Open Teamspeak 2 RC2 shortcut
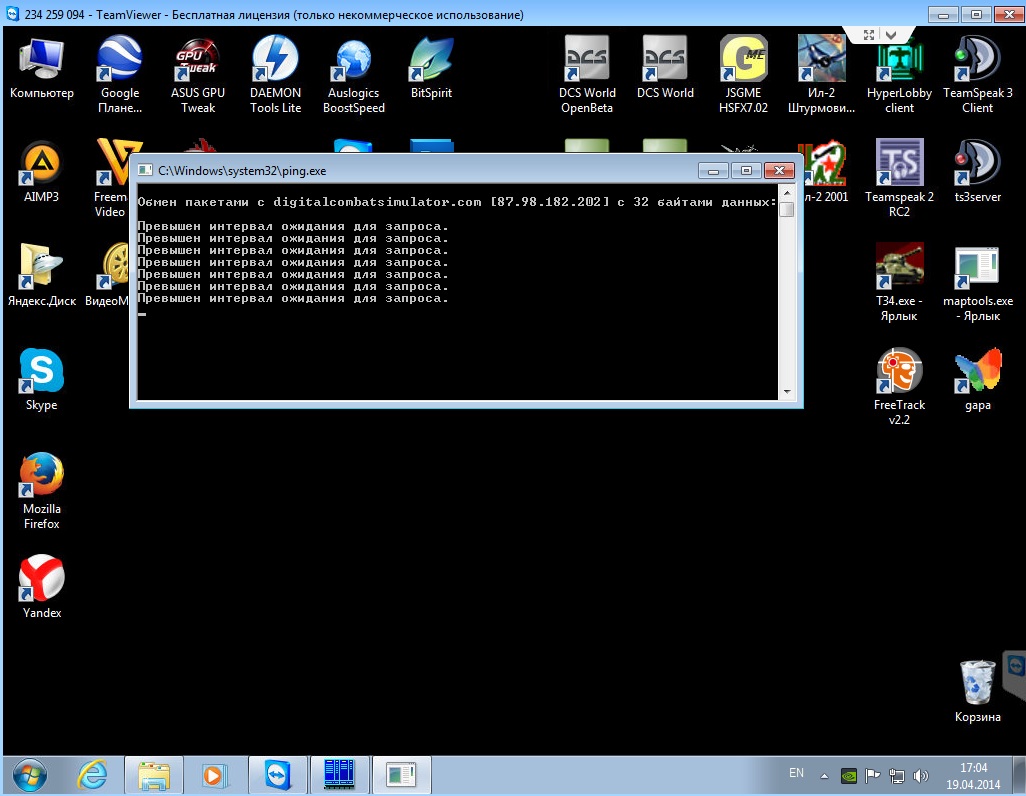This screenshot has width=1026, height=796. pyautogui.click(x=899, y=178)
